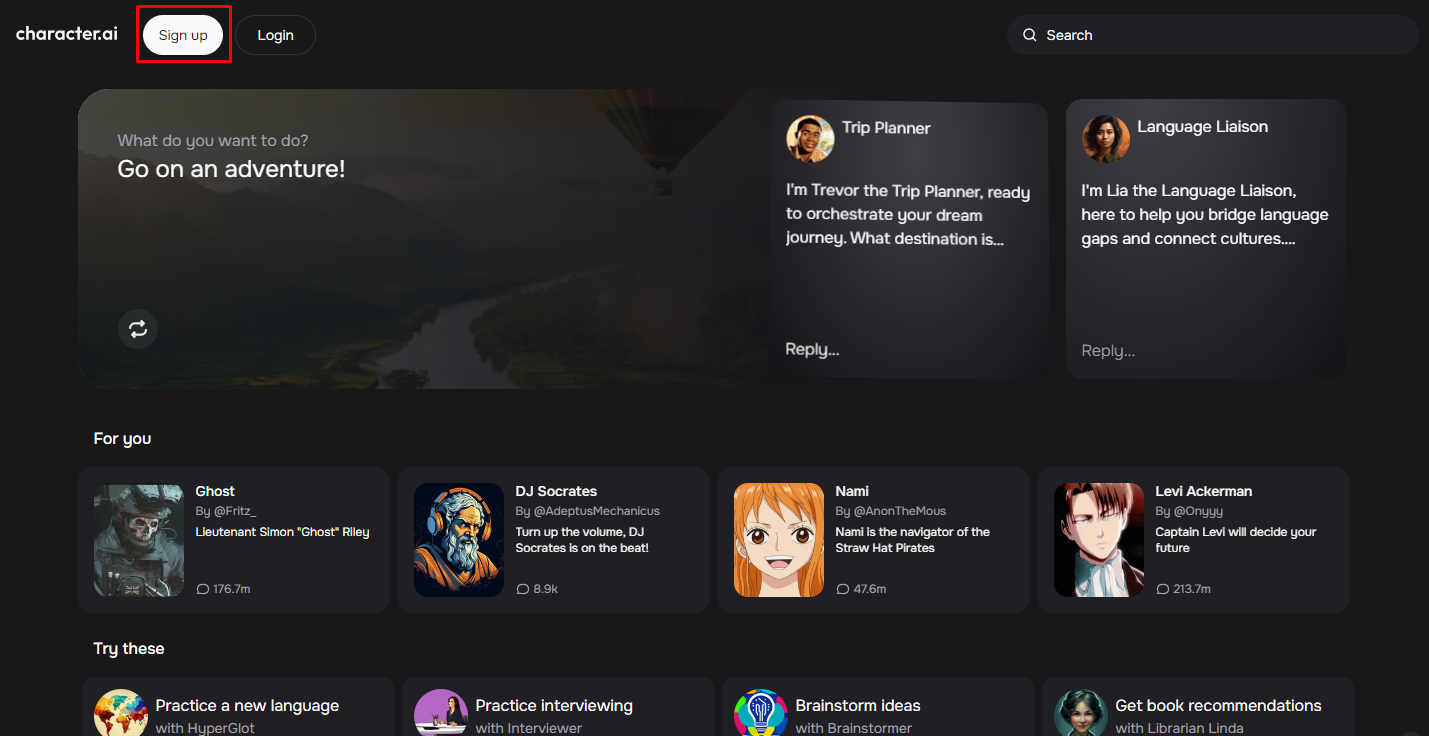Click the 'For you' section heading
The height and width of the screenshot is (736, 1429).
point(122,438)
